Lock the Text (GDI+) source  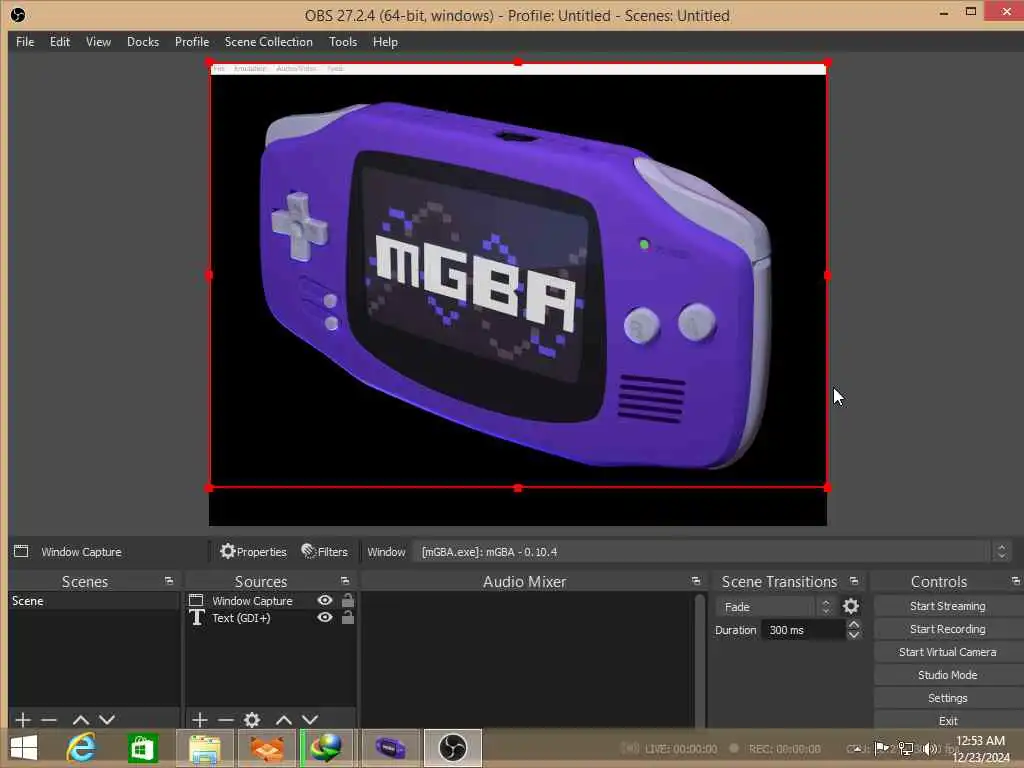pos(347,617)
